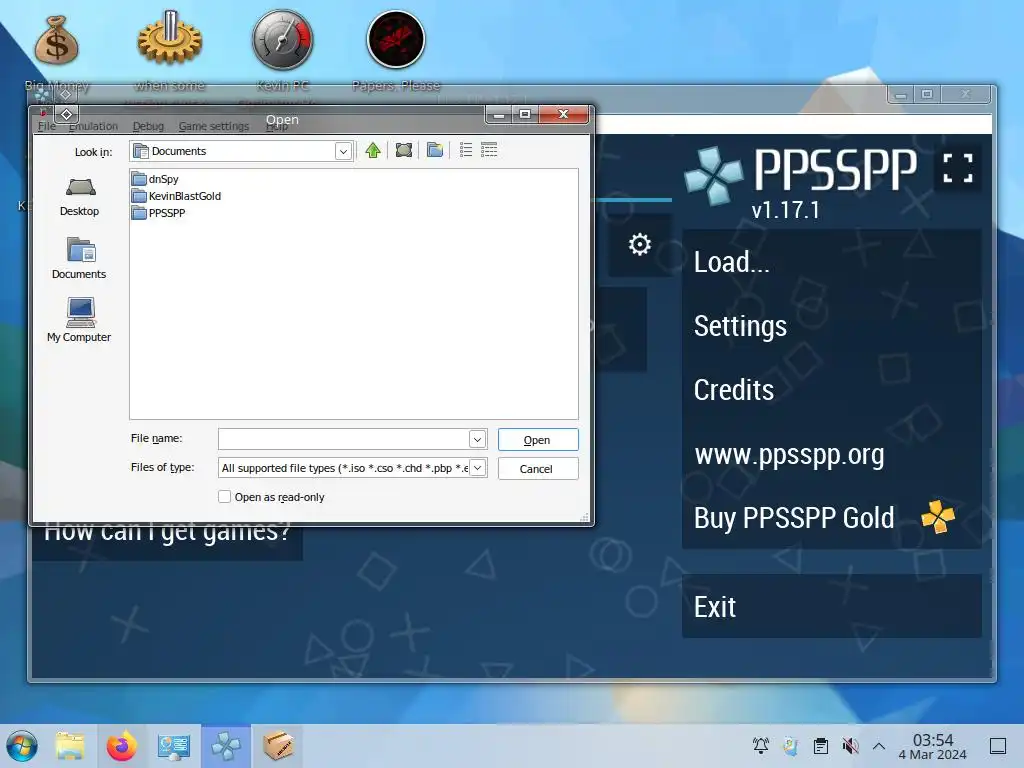Open the Emulation menu in PPSSPP
Image resolution: width=1024 pixels, height=768 pixels.
point(93,126)
